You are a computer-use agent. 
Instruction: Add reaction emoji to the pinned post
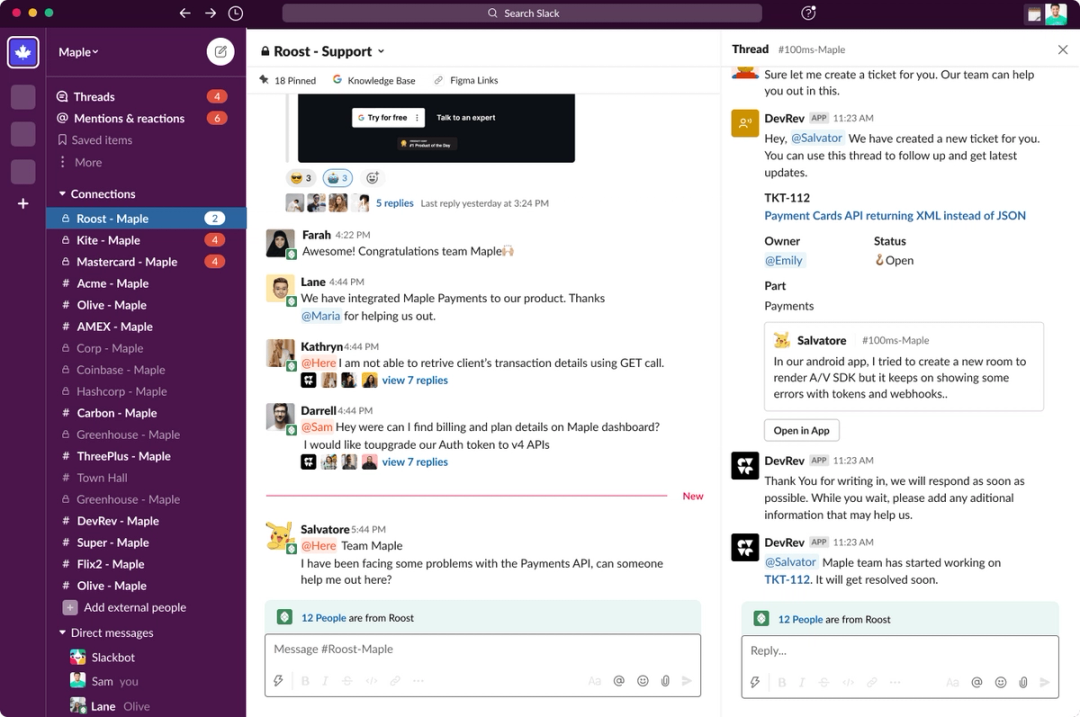point(372,178)
